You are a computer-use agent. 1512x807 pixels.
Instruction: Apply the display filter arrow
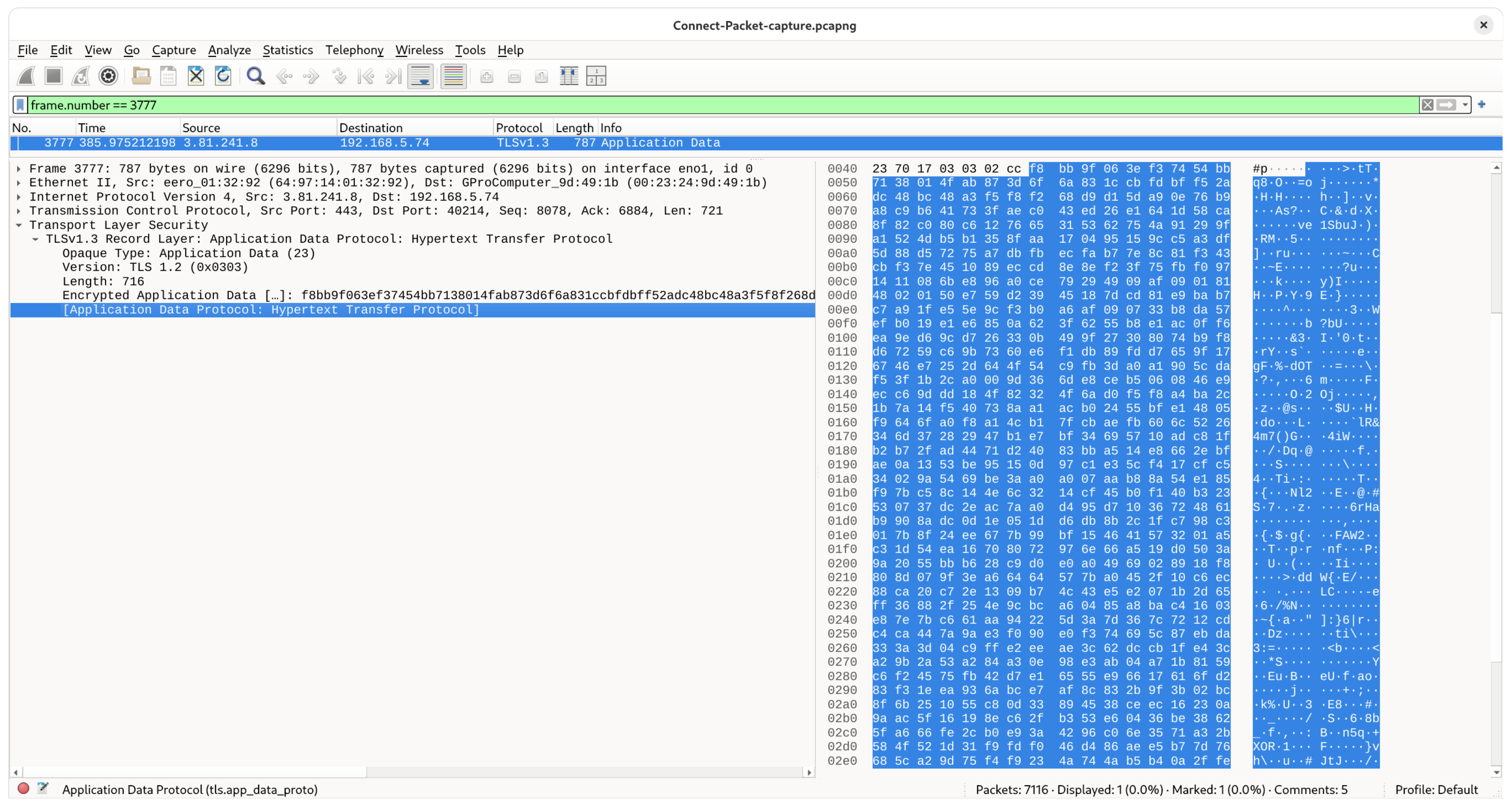pyautogui.click(x=1446, y=105)
